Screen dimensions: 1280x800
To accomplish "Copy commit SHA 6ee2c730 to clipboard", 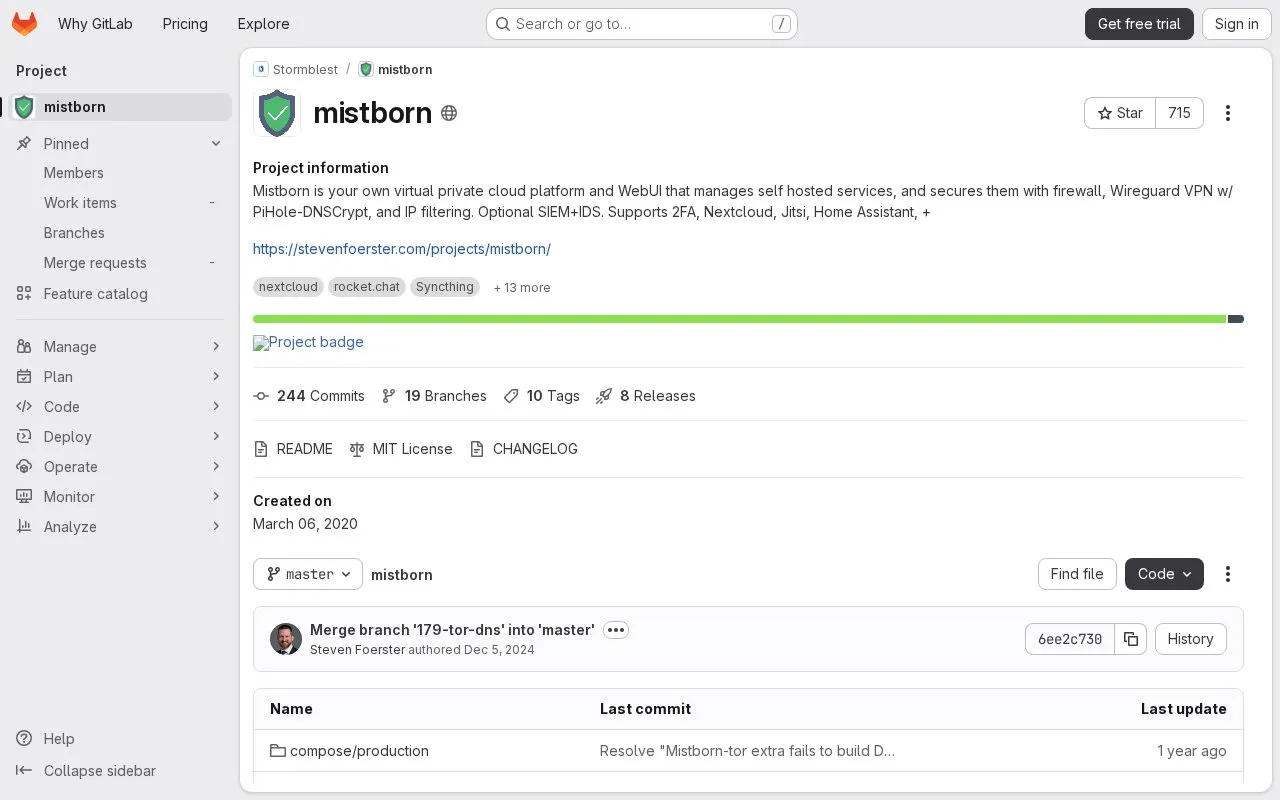I will point(1131,639).
